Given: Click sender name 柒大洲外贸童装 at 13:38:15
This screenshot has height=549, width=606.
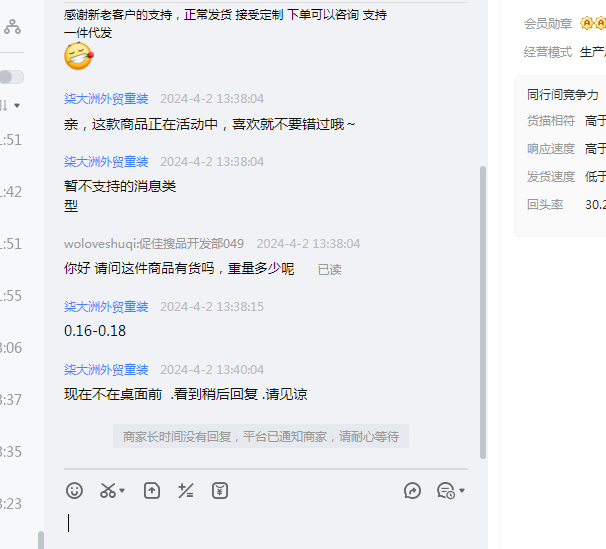Looking at the screenshot, I should coord(106,306).
